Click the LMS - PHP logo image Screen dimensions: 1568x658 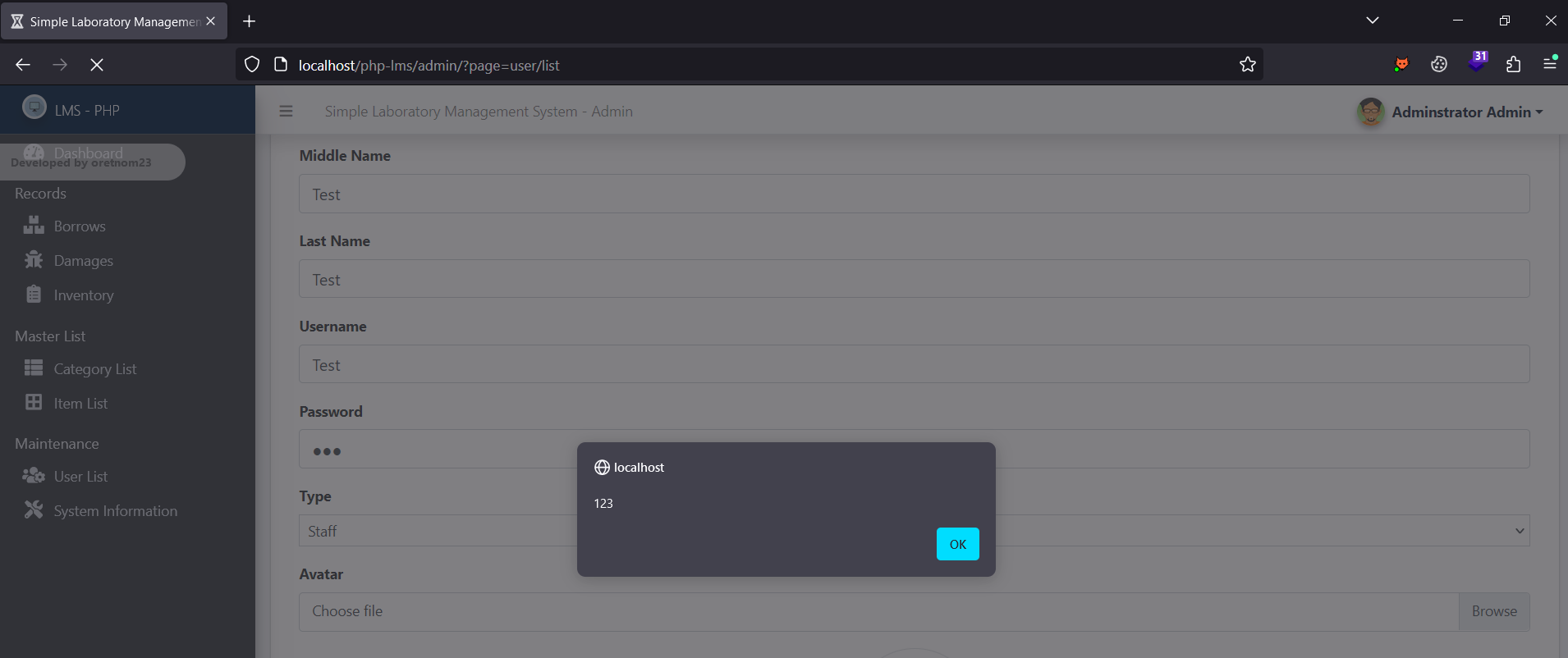click(34, 107)
